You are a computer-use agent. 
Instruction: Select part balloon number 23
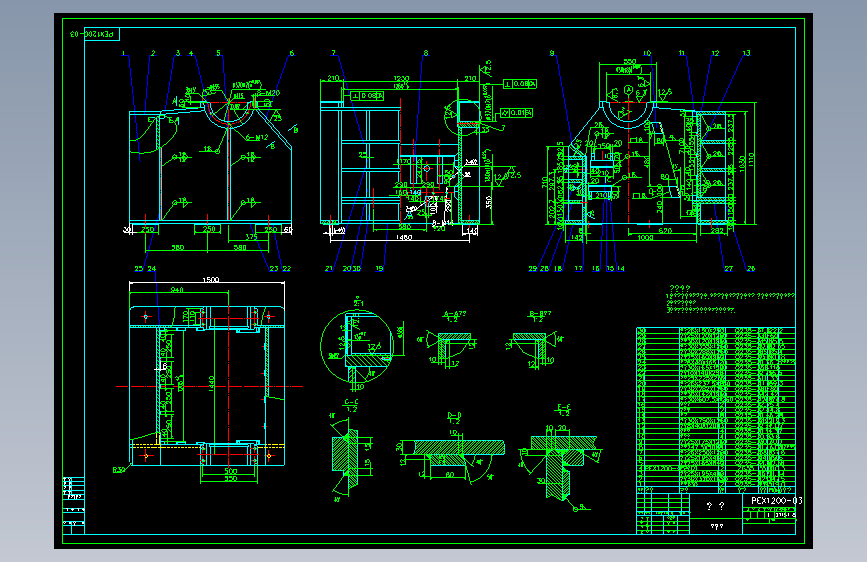(x=274, y=269)
